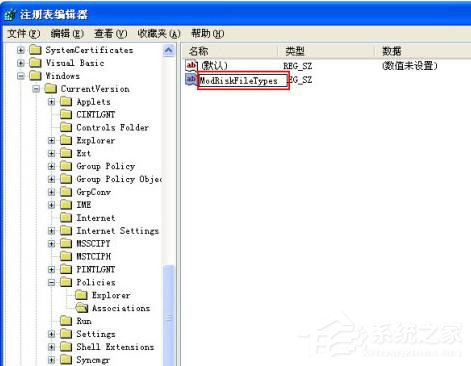Select the Internet Settings key label
Viewport: 471px width, 366px height.
point(117,231)
